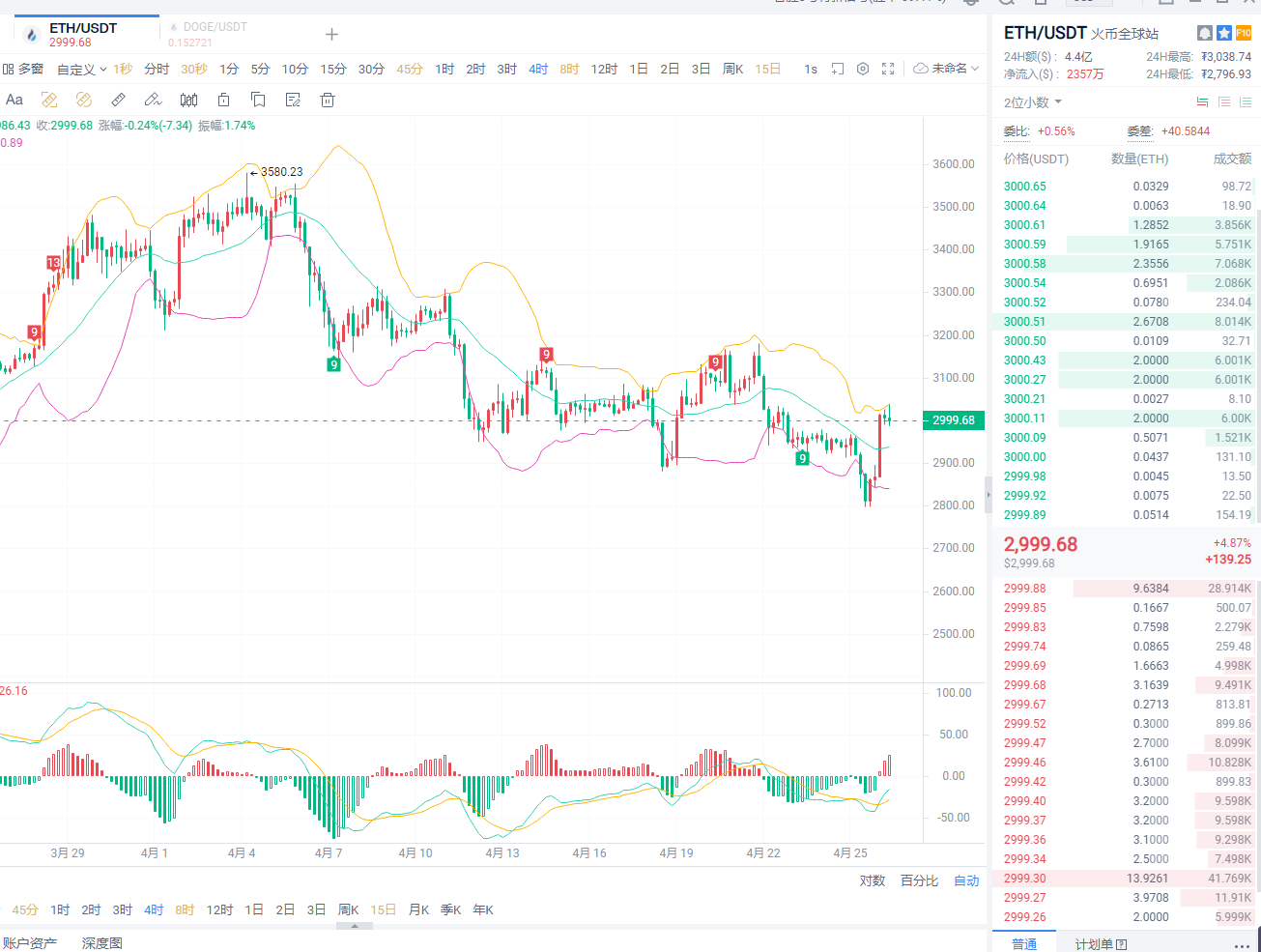The width and height of the screenshot is (1261, 952).
Task: Expand the bottom panel arrow handle
Action: pyautogui.click(x=355, y=926)
